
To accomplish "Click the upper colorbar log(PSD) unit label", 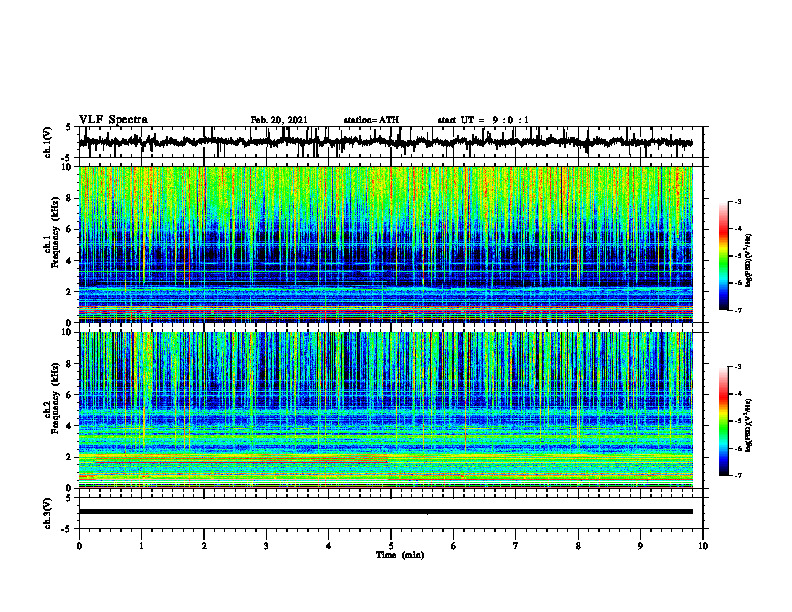I will 749,261.
